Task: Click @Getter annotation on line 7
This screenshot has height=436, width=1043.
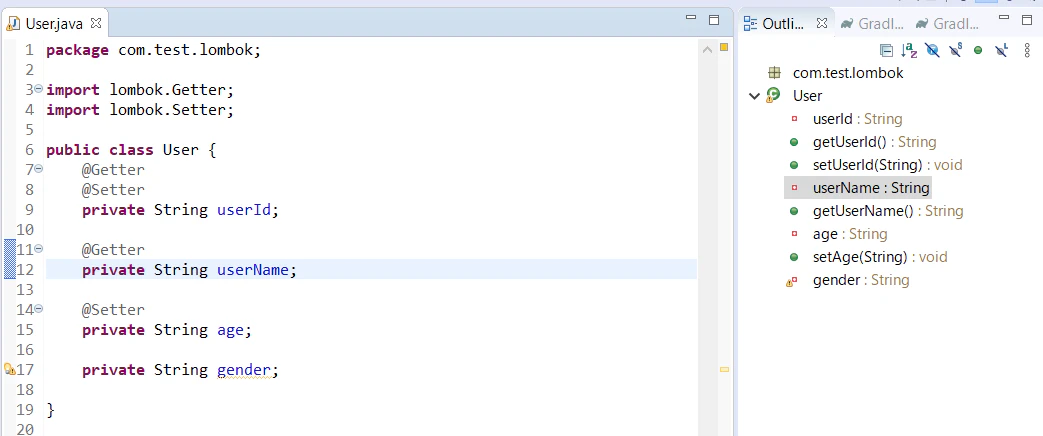Action: pyautogui.click(x=113, y=170)
